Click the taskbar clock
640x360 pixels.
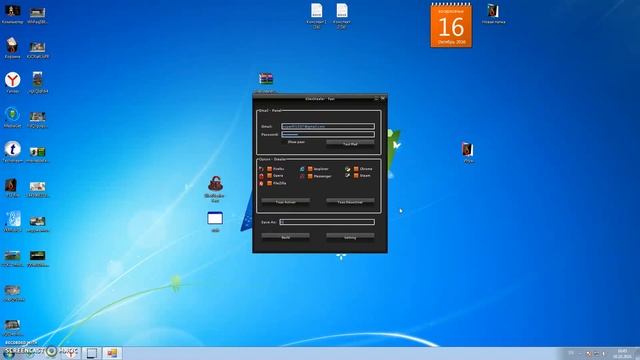point(622,353)
